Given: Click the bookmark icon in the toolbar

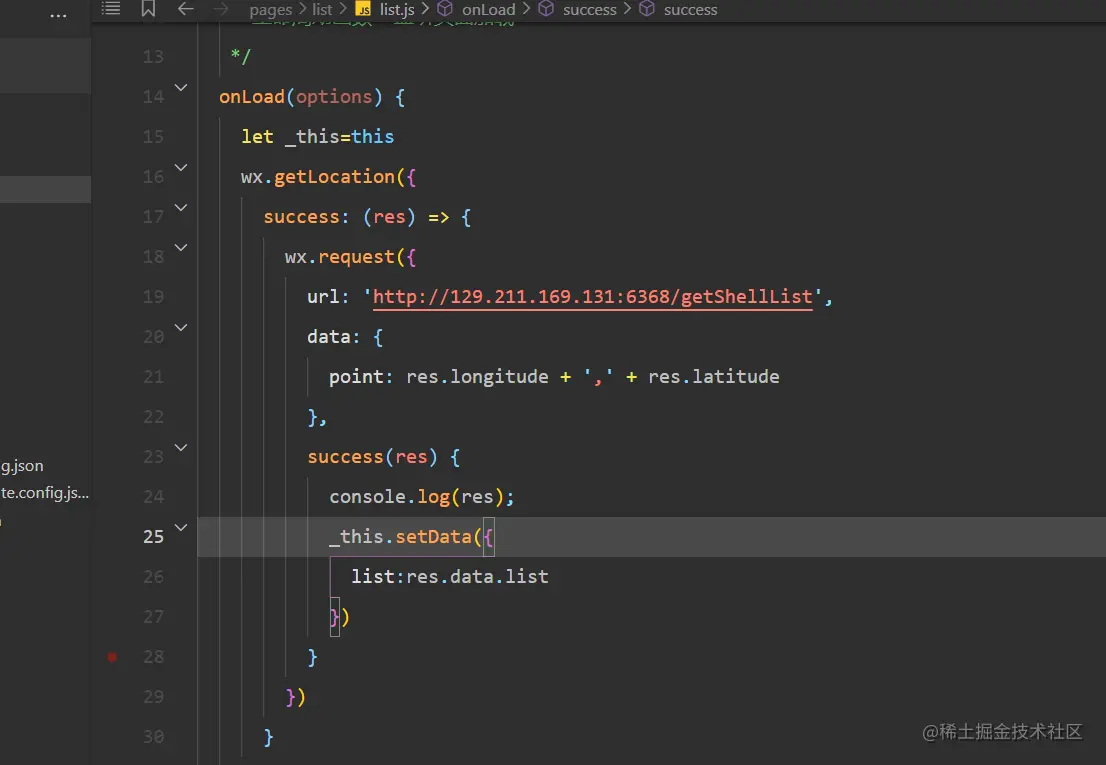Looking at the screenshot, I should pos(148,9).
